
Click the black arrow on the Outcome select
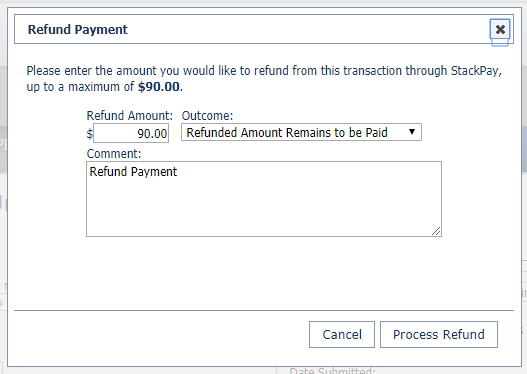click(x=412, y=132)
